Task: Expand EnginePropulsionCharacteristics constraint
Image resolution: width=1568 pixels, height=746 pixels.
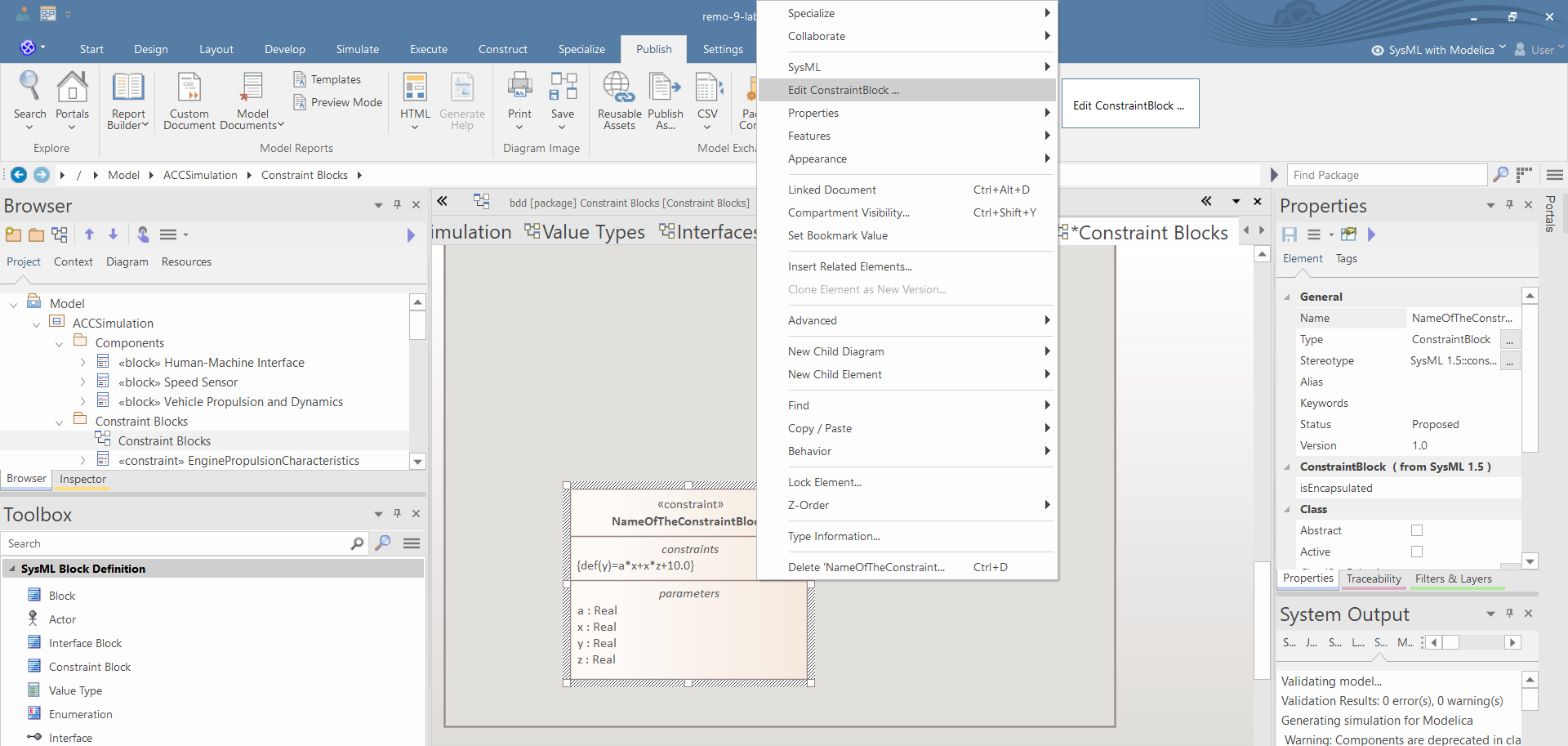Action: (x=82, y=460)
